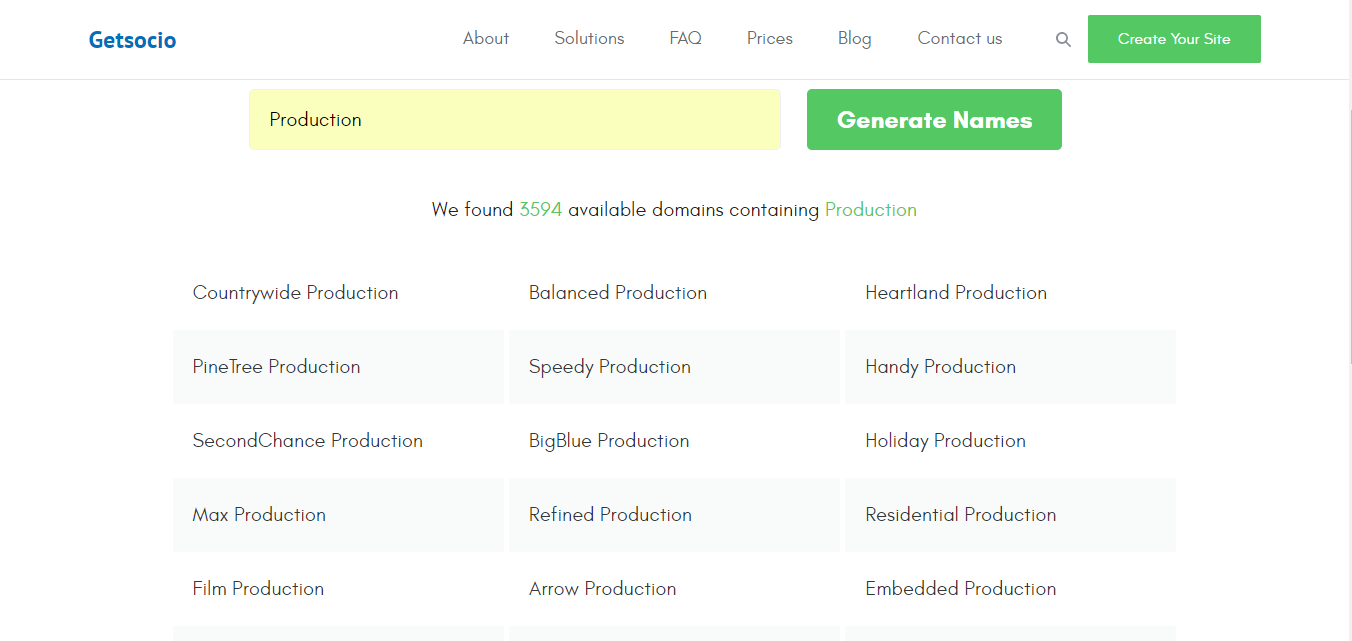
Task: Go to Getsocio home logo
Action: [132, 40]
